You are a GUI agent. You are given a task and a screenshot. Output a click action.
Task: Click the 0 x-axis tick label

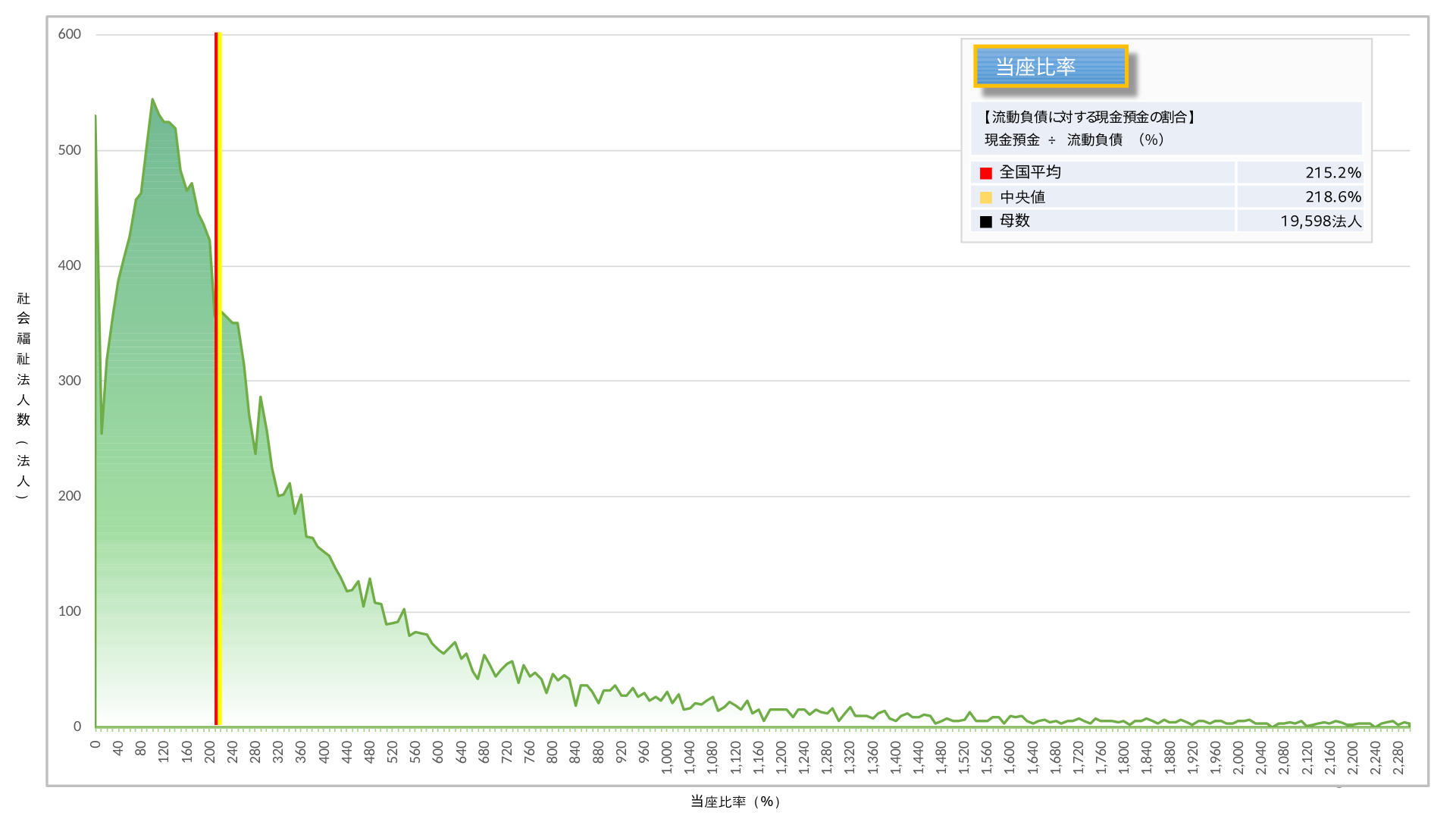point(96,745)
